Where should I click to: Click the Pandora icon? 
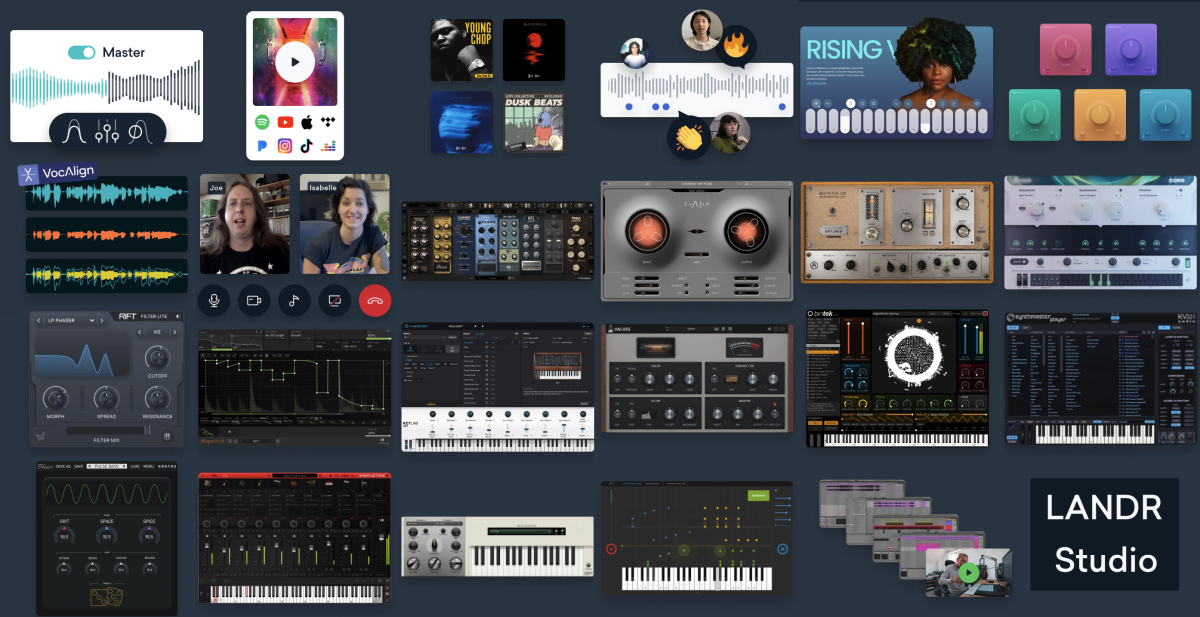tap(262, 146)
